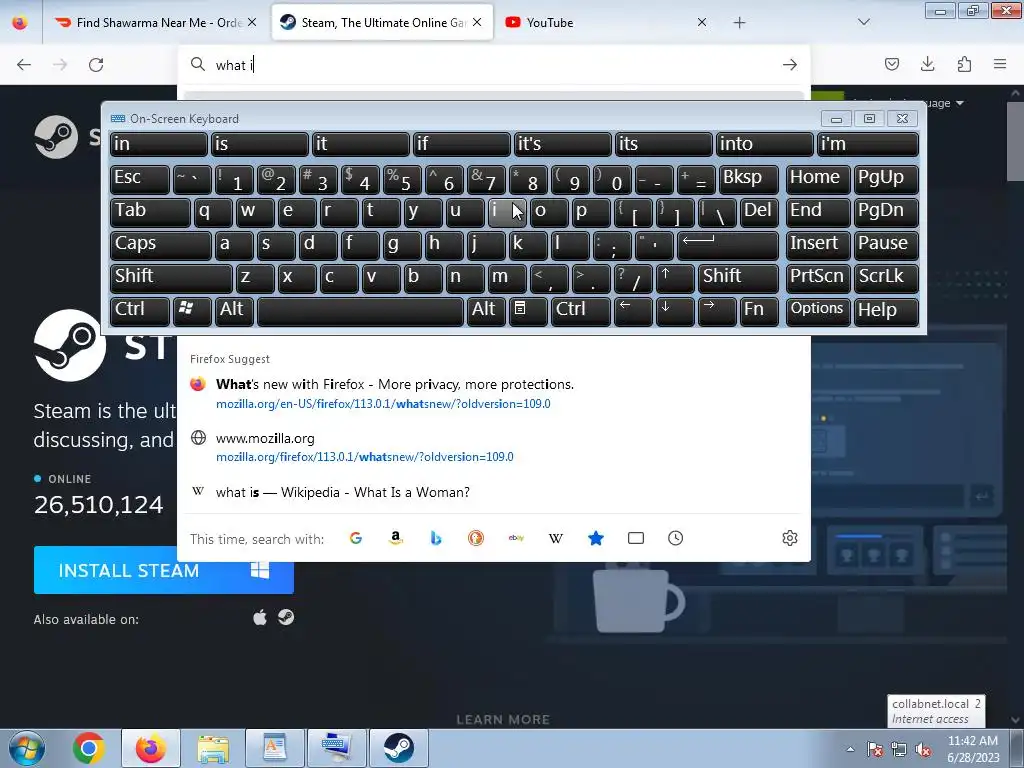This screenshot has height=768, width=1024.
Task: Open Steam from the taskbar
Action: tap(398, 748)
